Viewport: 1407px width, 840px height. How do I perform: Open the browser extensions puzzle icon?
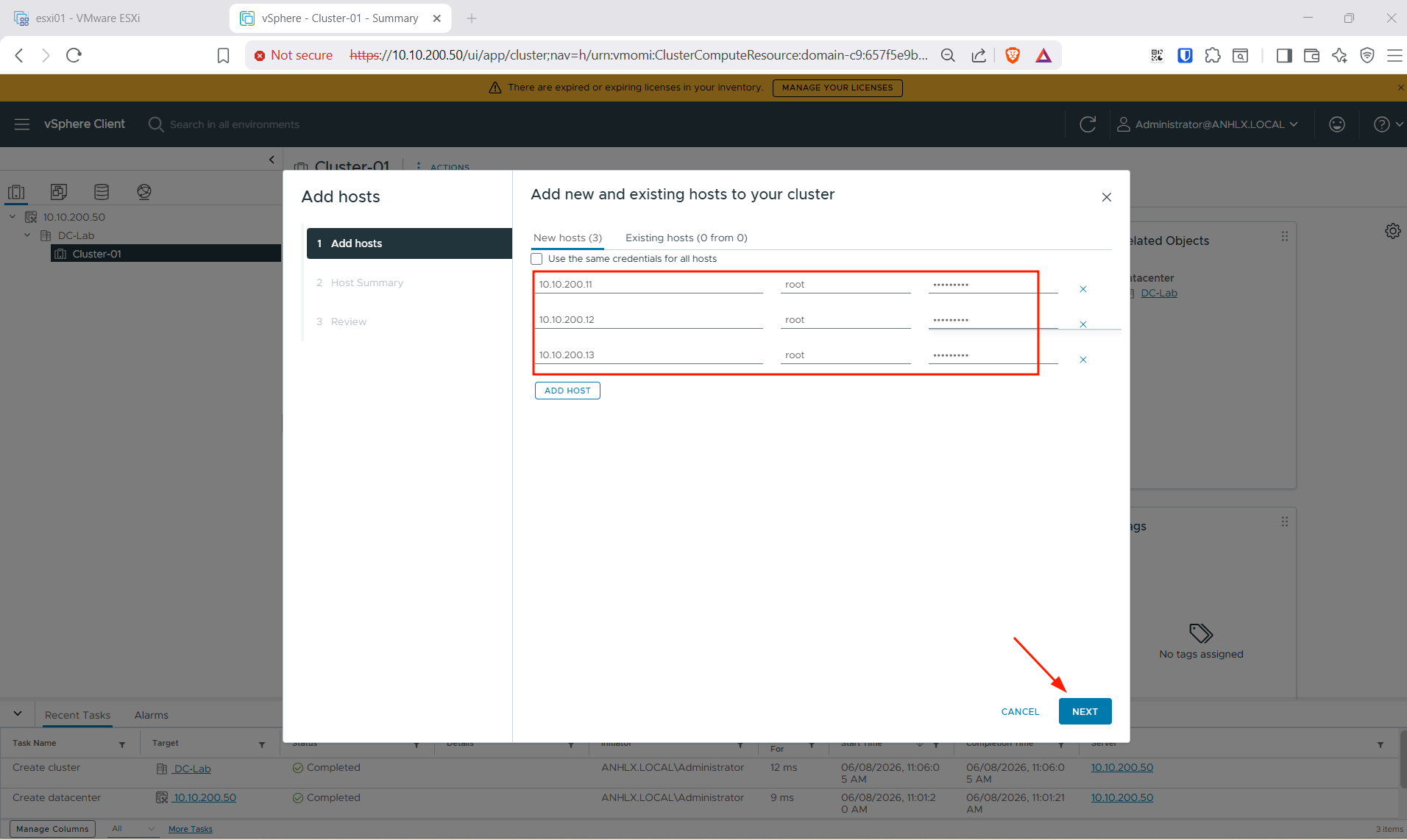(1213, 55)
